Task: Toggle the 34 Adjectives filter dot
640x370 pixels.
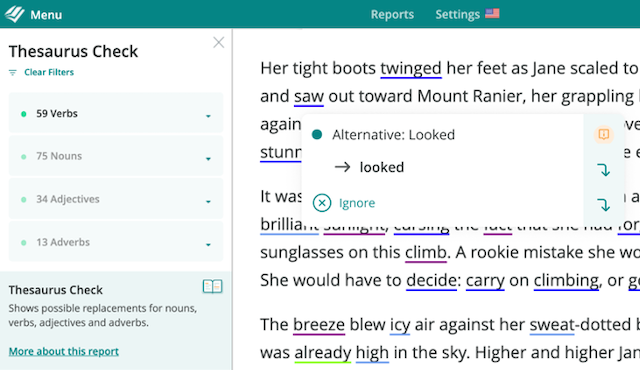Action: [24, 199]
